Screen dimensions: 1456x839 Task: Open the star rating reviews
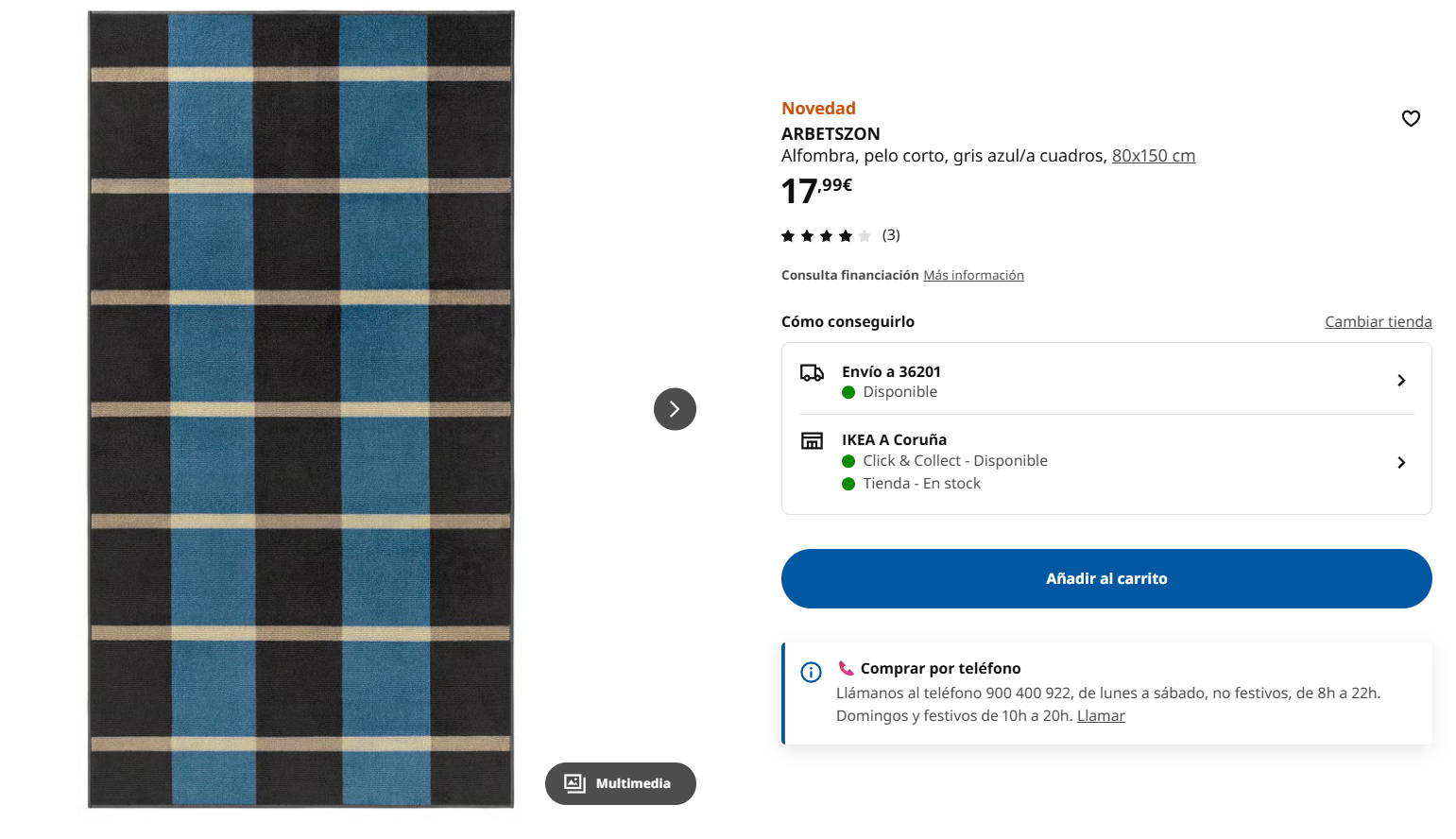click(x=826, y=235)
